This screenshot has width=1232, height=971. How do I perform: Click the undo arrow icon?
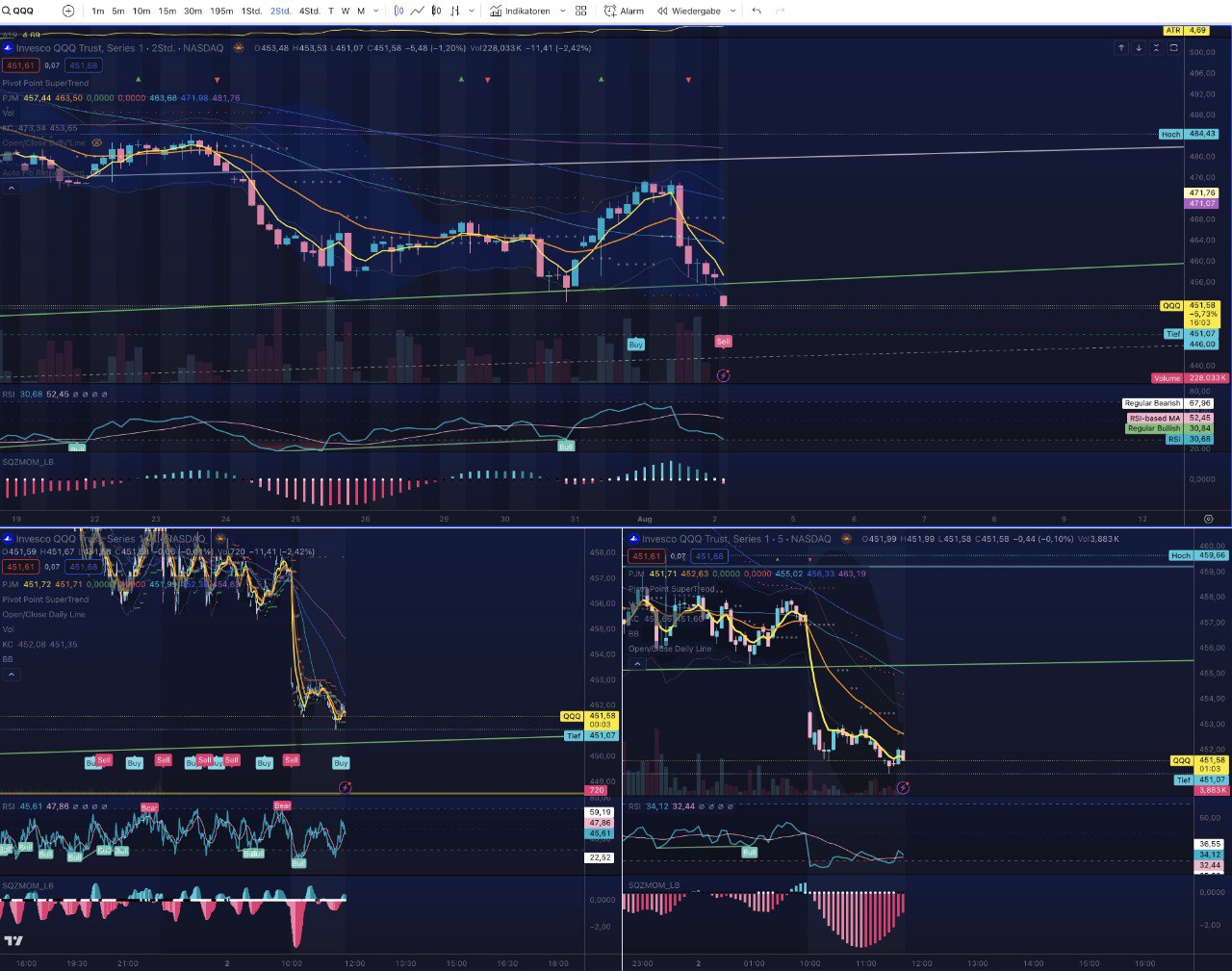coord(757,11)
